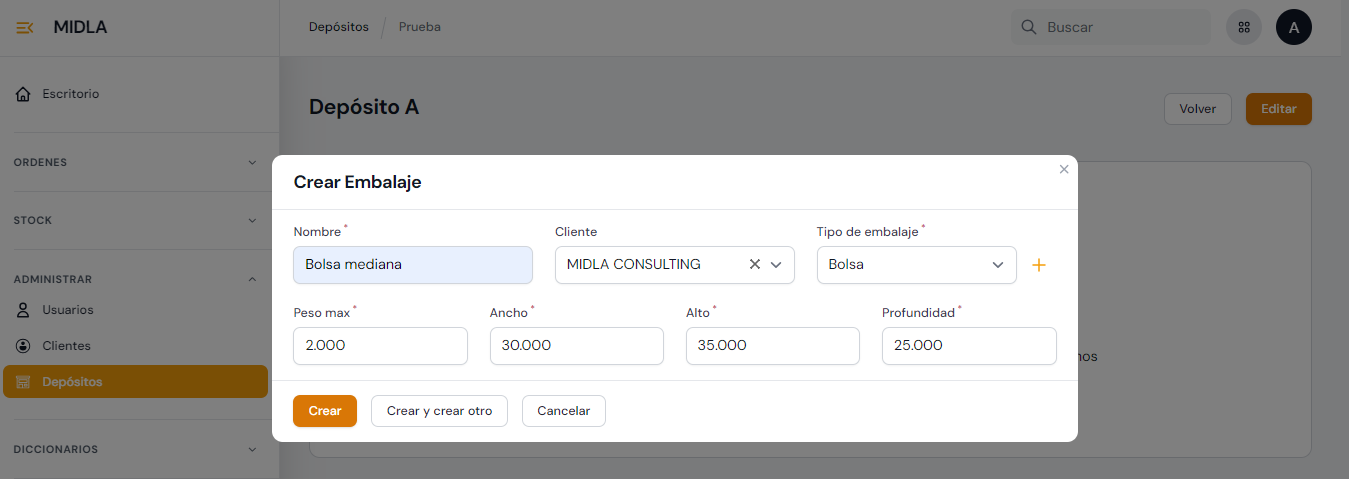Viewport: 1349px width, 479px height.
Task: Collapse the sidebar using the menu icon
Action: (x=25, y=27)
